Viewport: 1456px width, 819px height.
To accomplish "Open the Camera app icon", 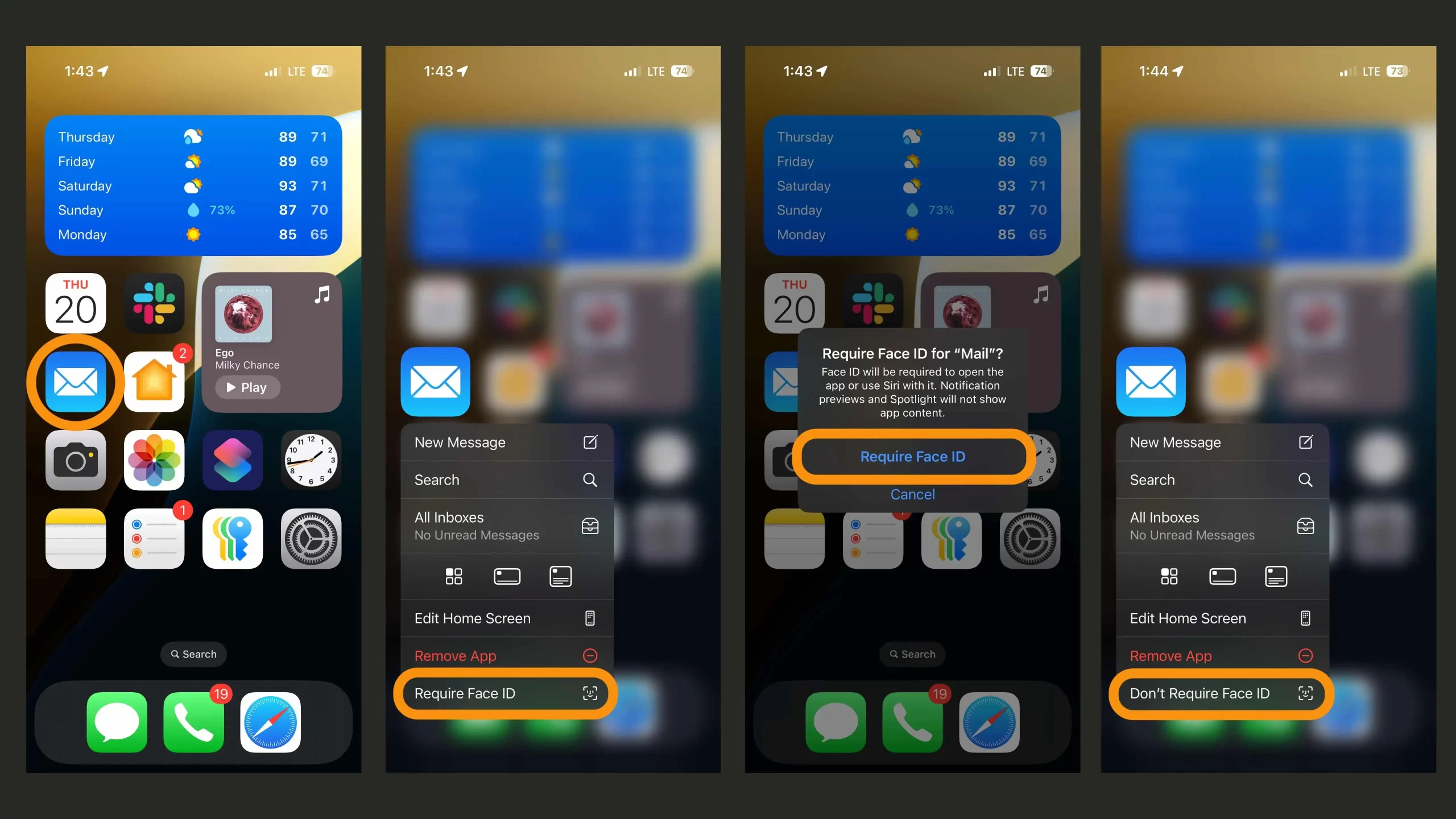I will coord(77,459).
